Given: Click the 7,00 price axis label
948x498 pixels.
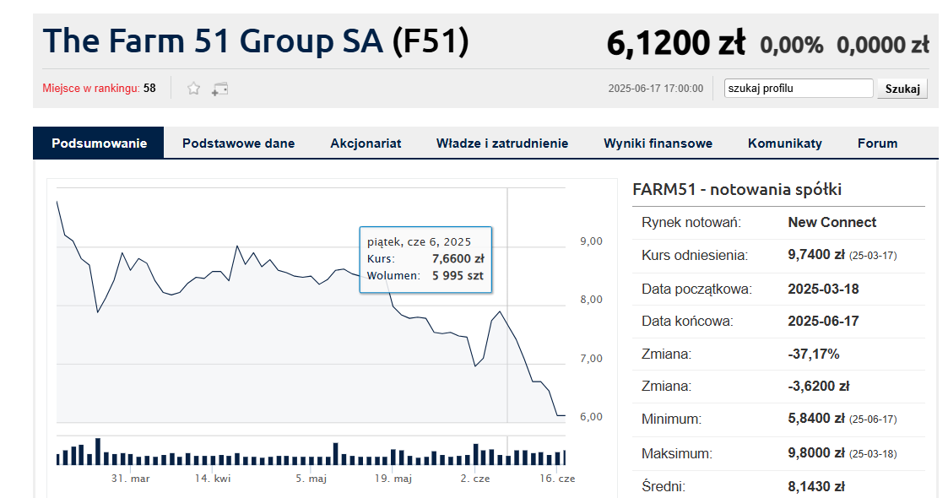Looking at the screenshot, I should [591, 358].
